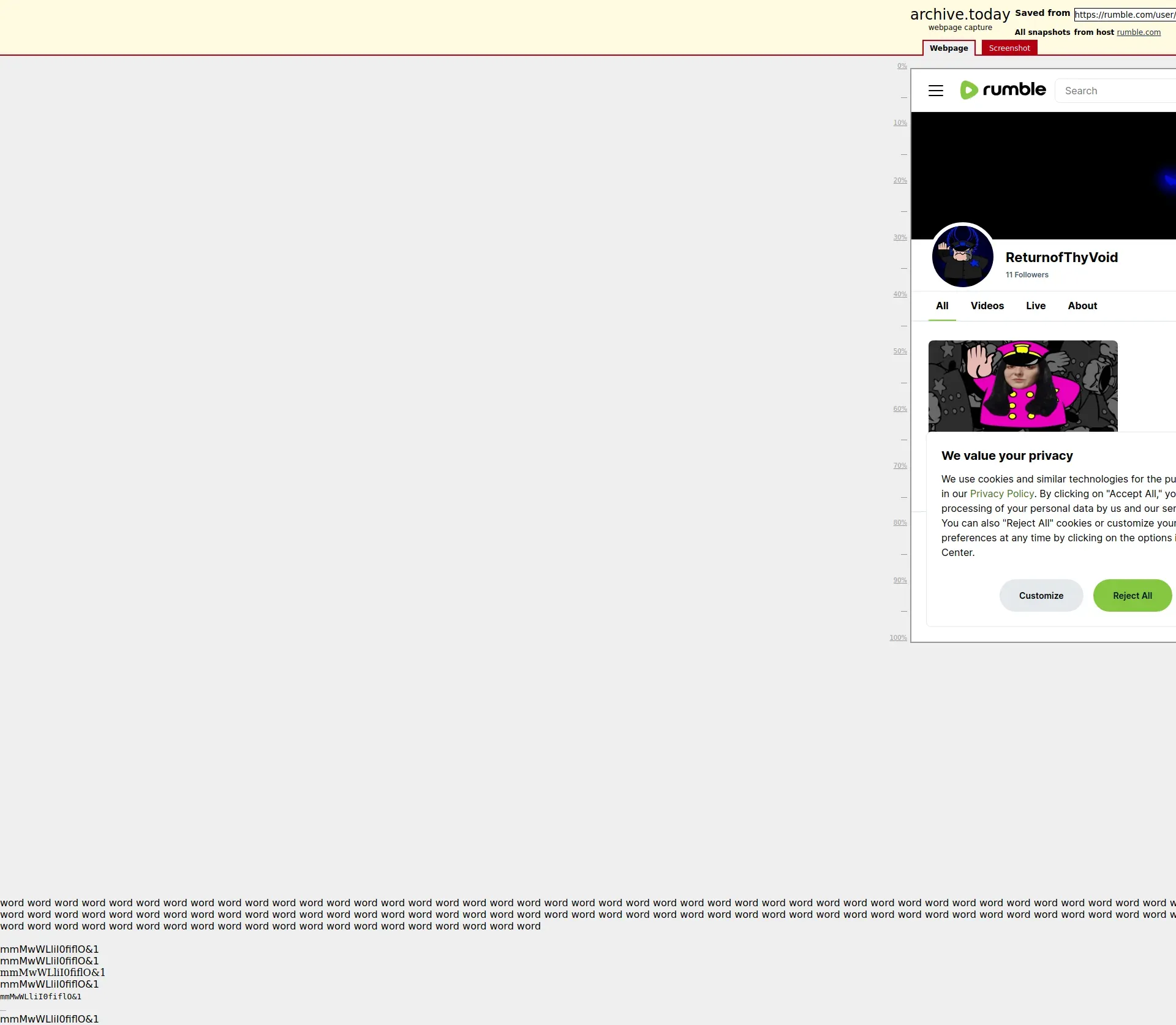
Task: Click the archive.today title link
Action: [959, 15]
